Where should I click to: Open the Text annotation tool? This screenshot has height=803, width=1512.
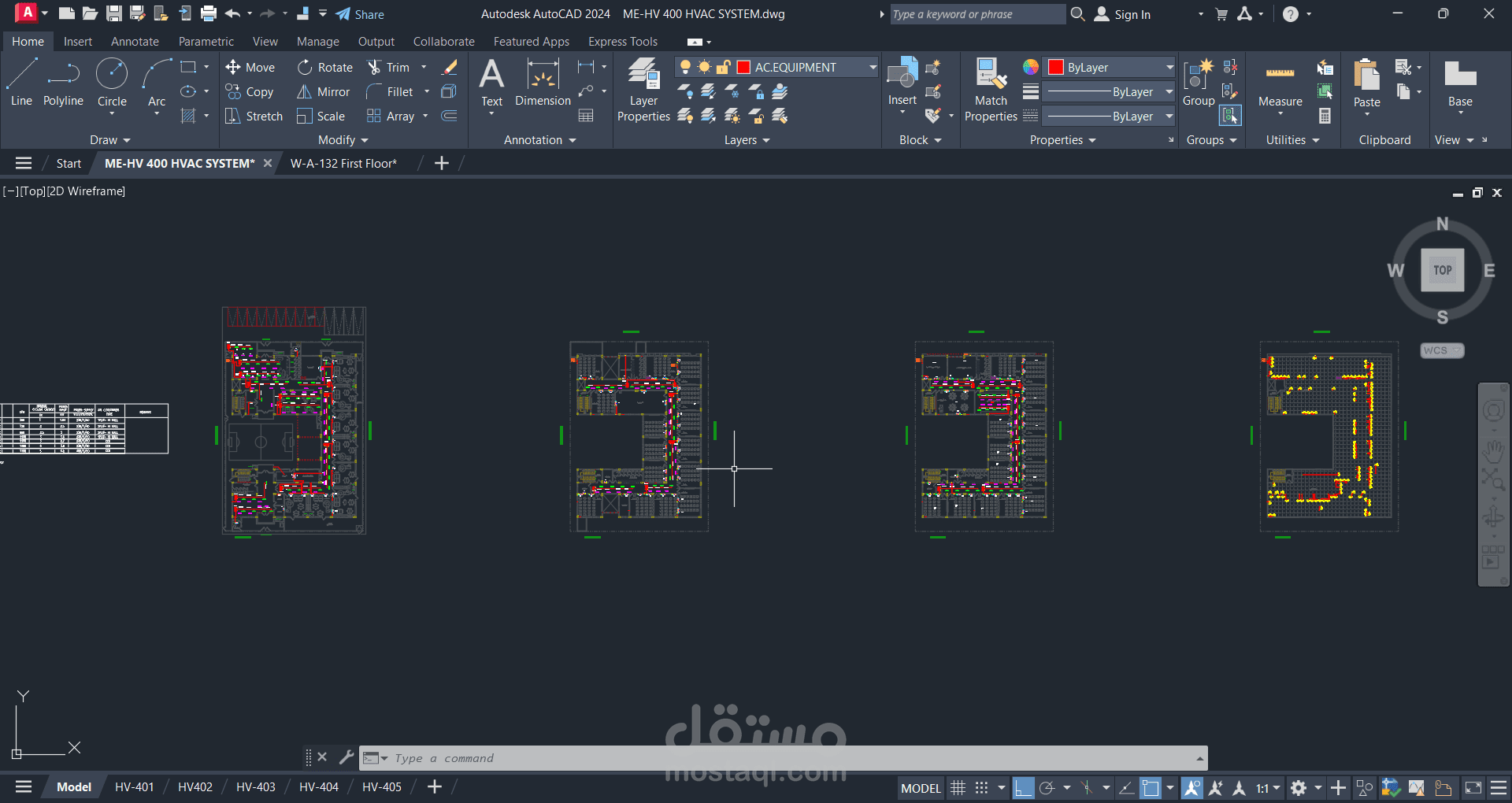click(491, 83)
